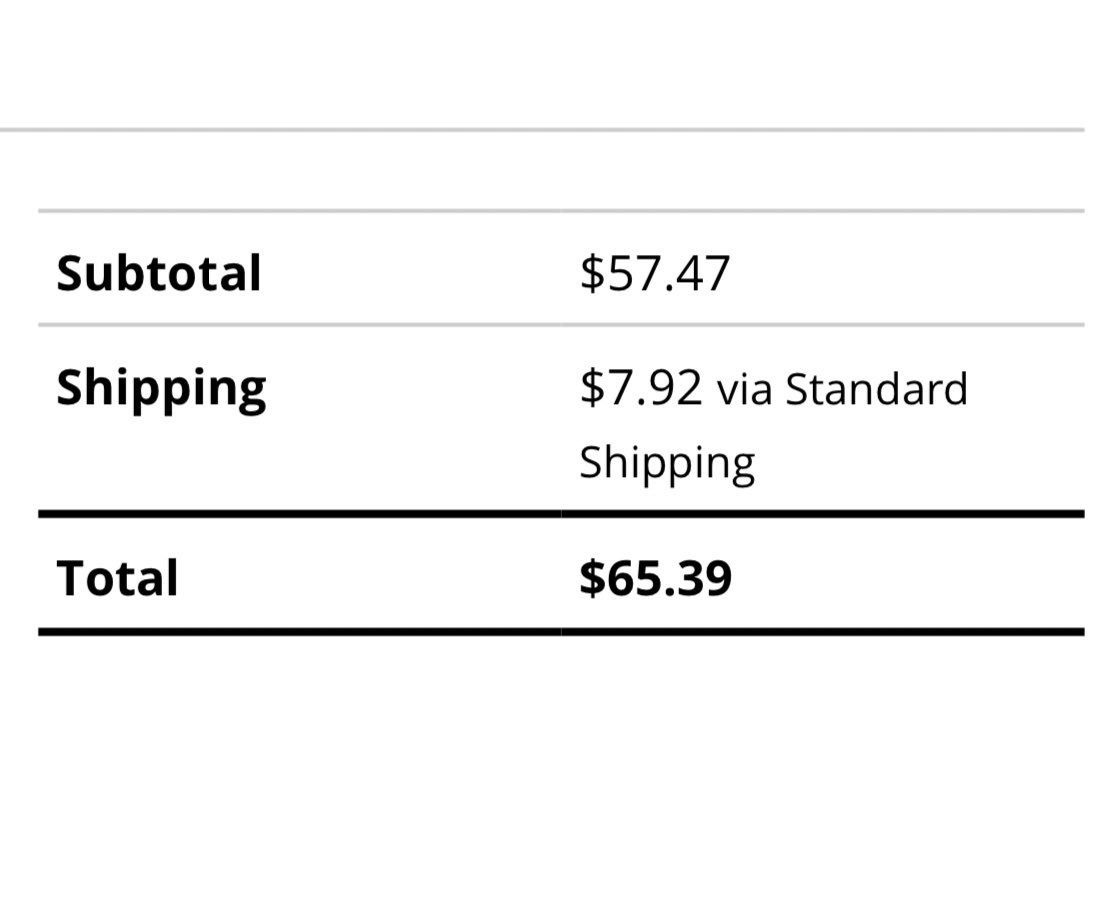Screen dimensions: 1109x923
Task: Click the word "Standard" in shipping method
Action: [876, 389]
